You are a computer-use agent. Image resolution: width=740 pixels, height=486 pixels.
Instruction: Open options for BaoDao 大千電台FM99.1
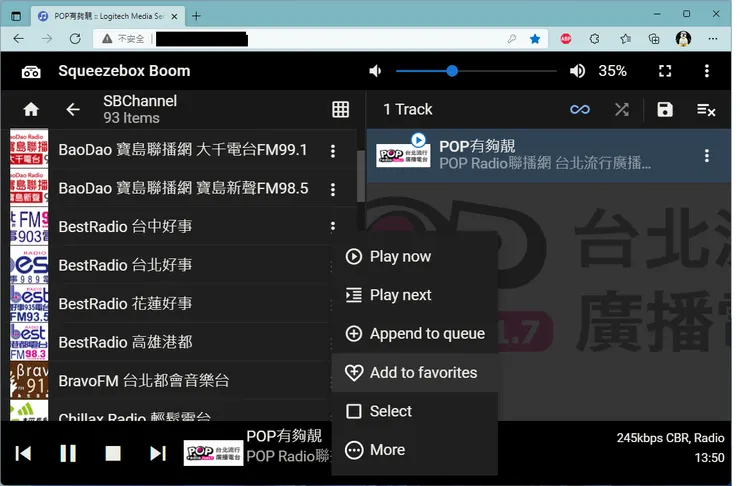tap(333, 151)
